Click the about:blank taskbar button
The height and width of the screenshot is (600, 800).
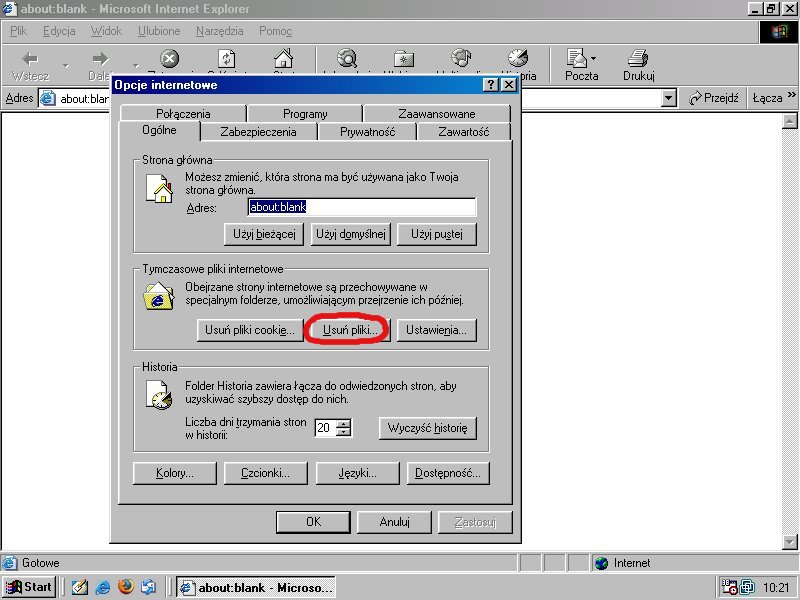point(256,587)
